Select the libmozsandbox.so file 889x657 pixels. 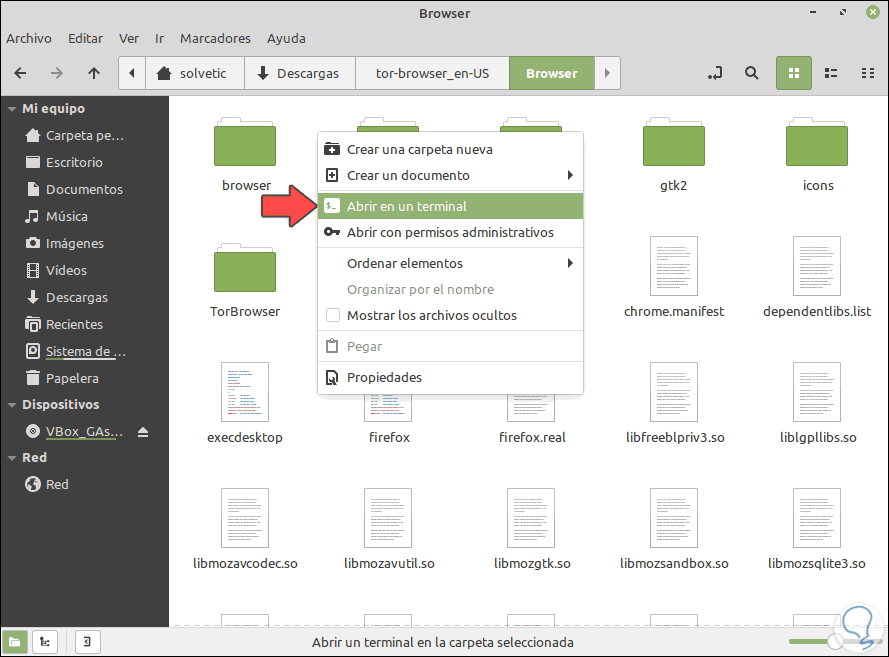pyautogui.click(x=674, y=518)
